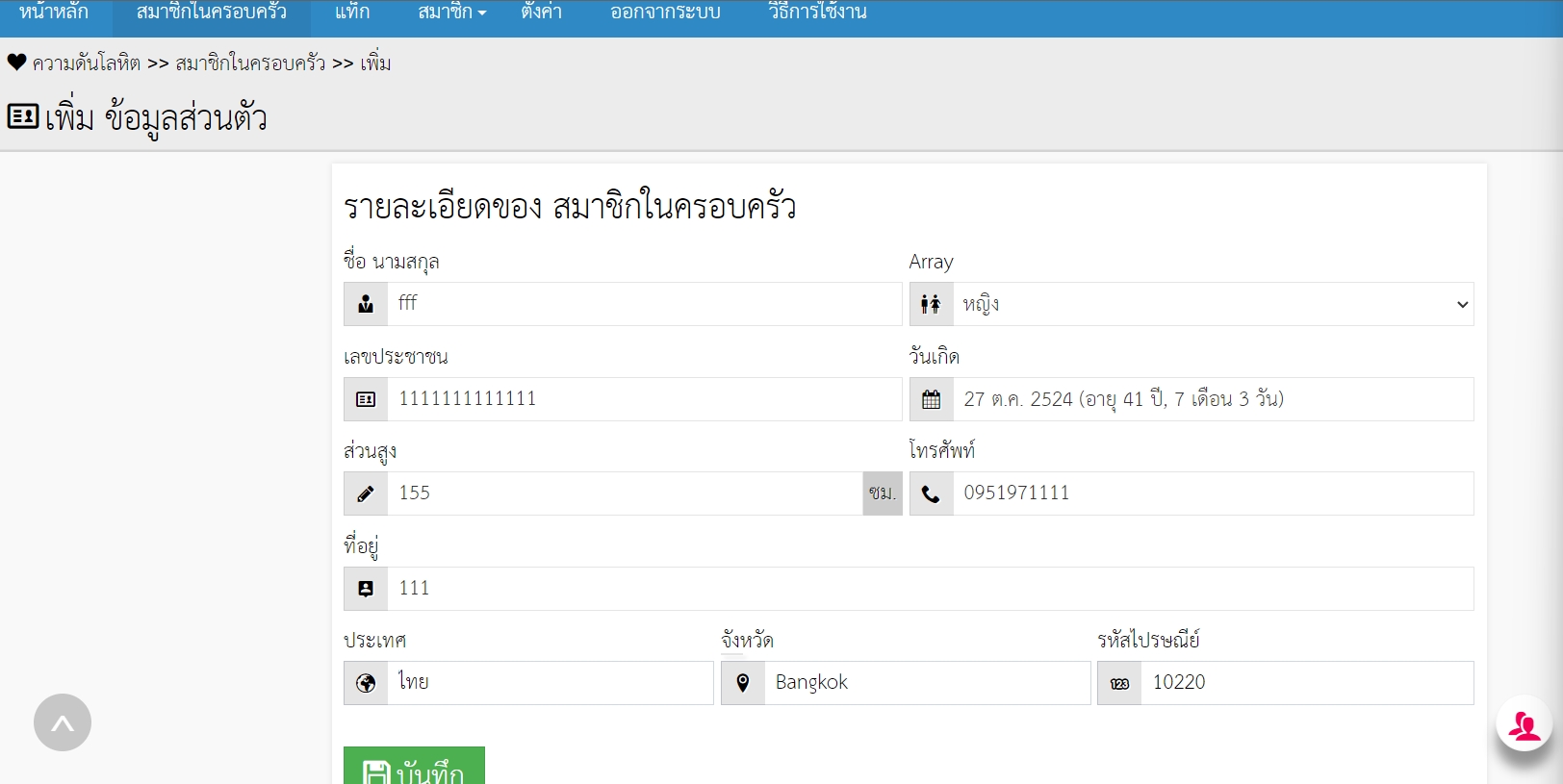
Task: Focus the citizen ID field 1111111111111
Action: (644, 399)
